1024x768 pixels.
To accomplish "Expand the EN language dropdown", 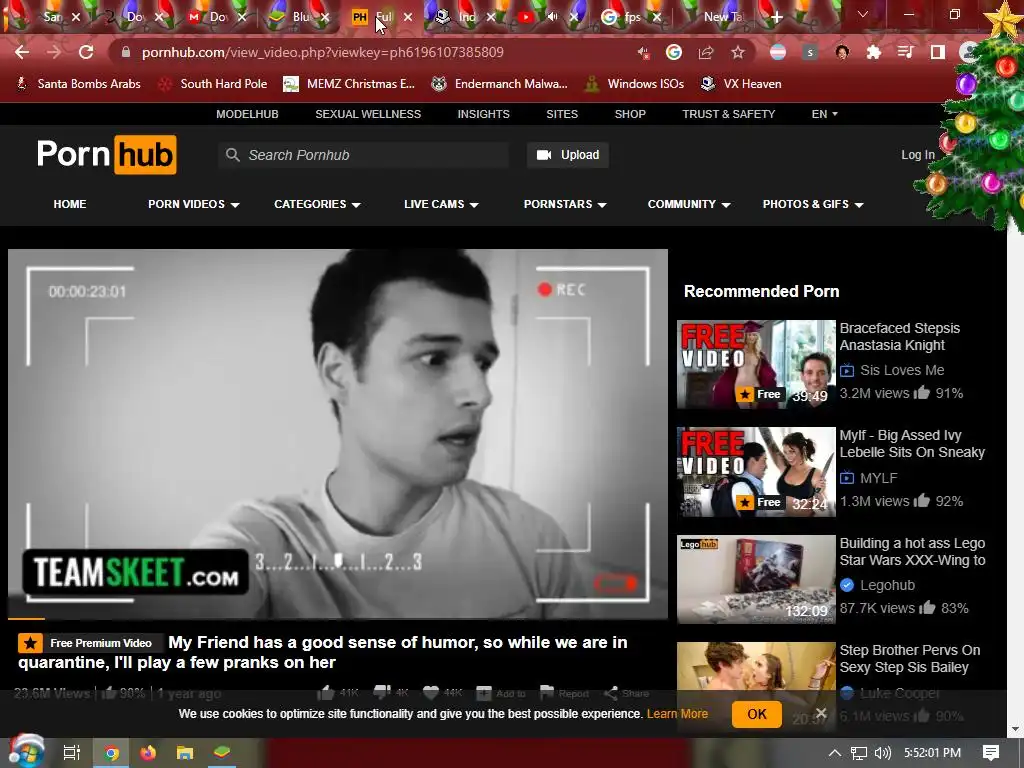I will [824, 114].
